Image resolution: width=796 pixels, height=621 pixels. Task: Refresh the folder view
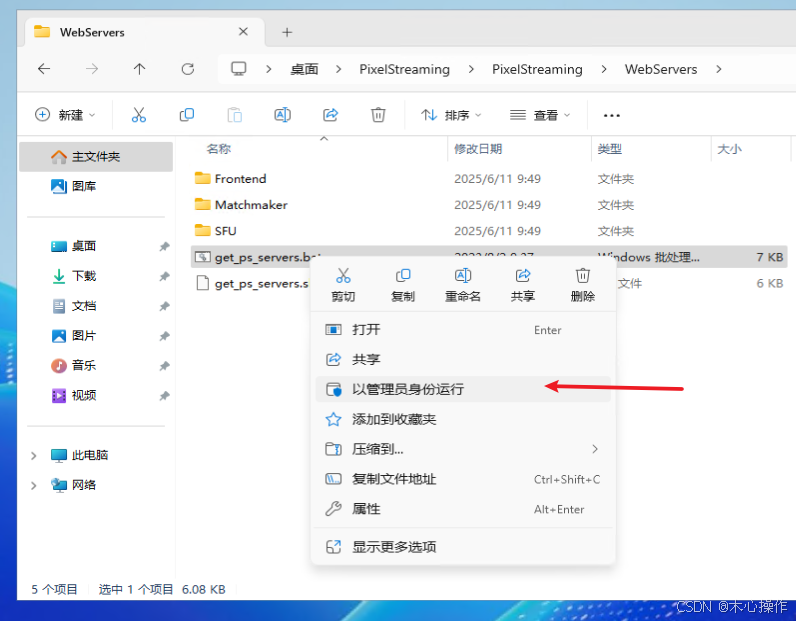188,69
